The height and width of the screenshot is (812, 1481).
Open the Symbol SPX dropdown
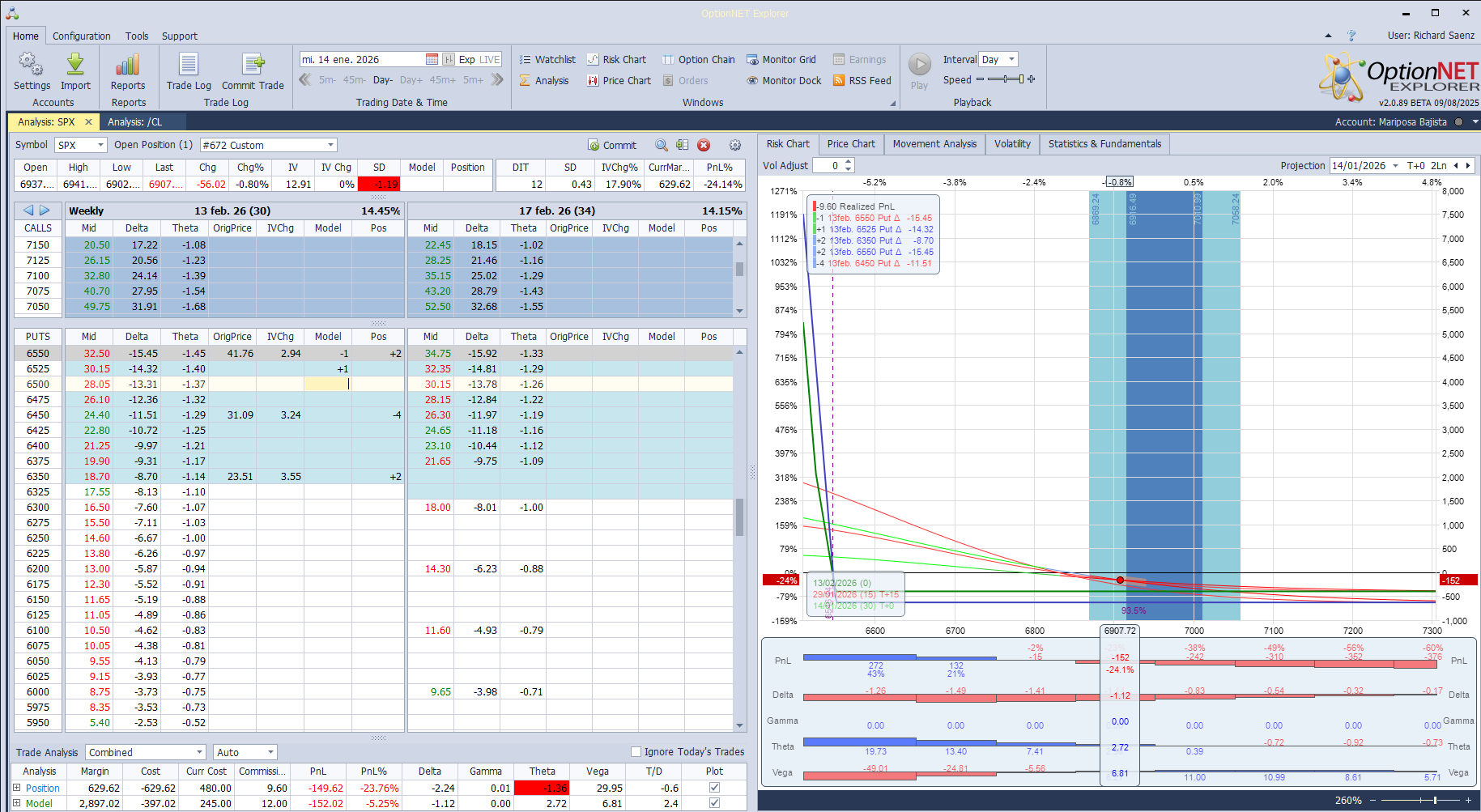point(100,145)
